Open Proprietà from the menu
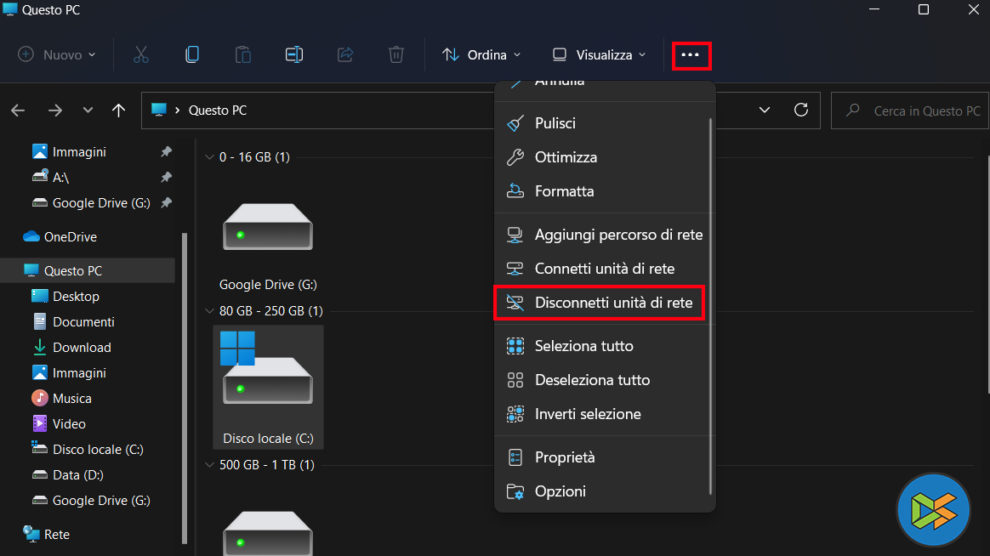Screen dimensions: 990x556 coord(564,457)
